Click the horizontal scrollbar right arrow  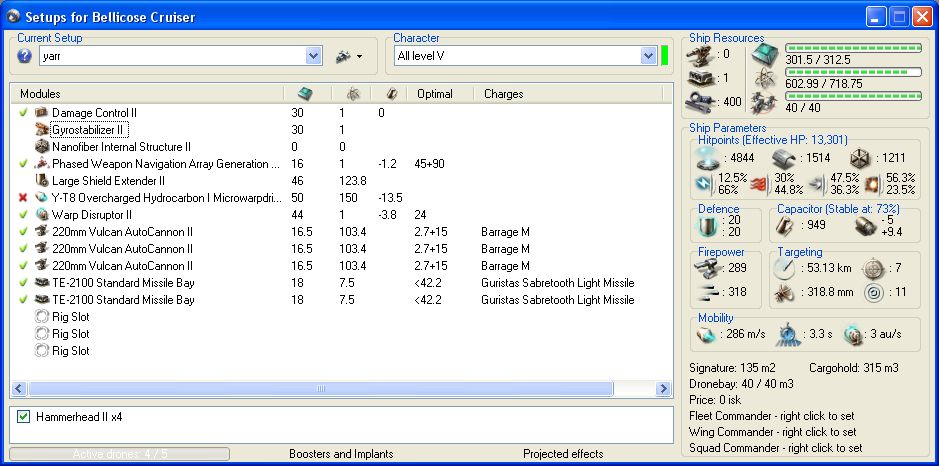pyautogui.click(x=662, y=388)
